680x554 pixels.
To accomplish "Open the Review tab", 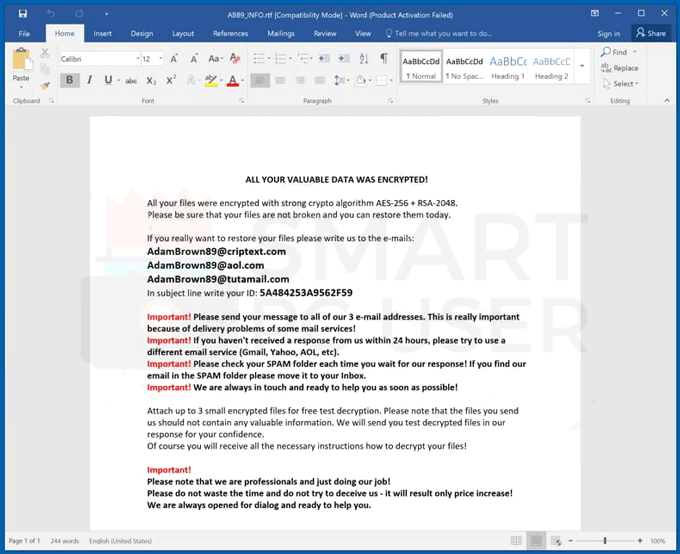I will [x=325, y=33].
